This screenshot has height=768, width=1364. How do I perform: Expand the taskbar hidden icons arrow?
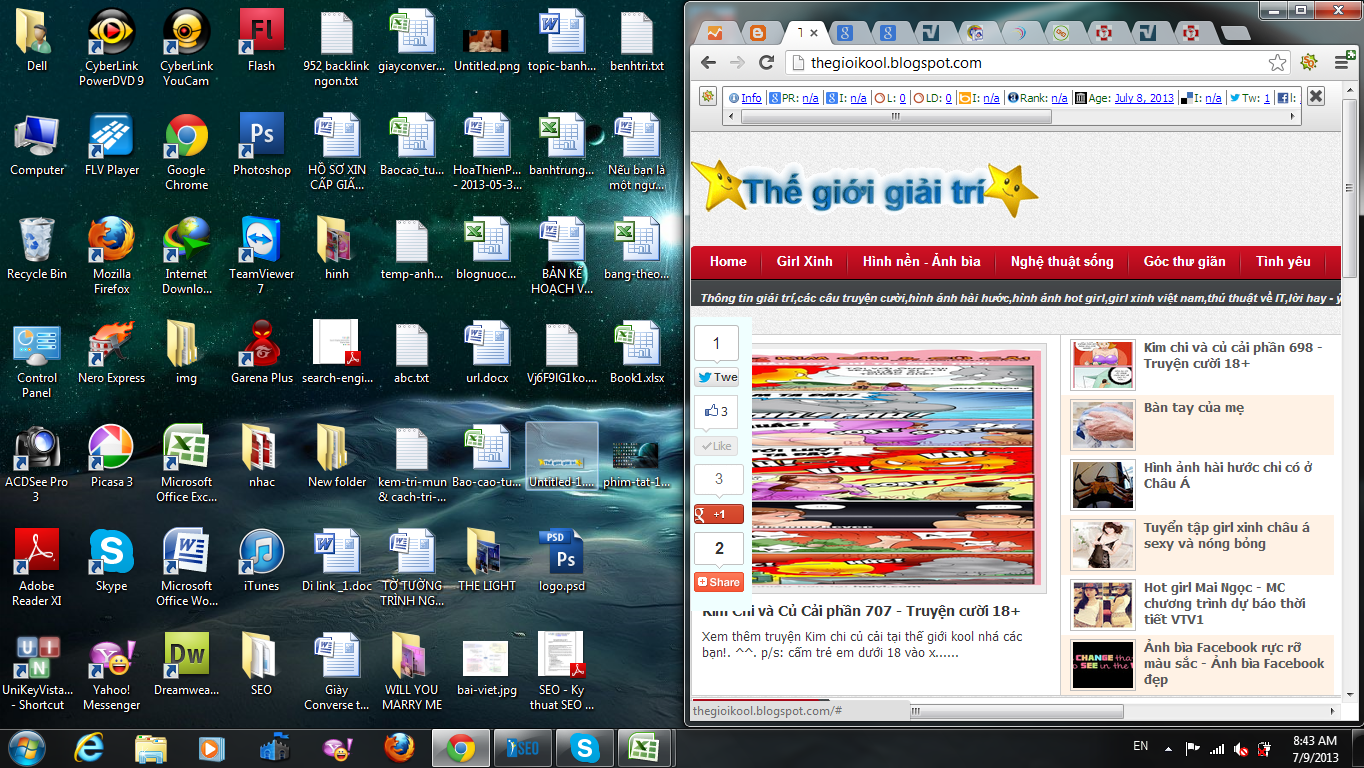[x=1166, y=747]
